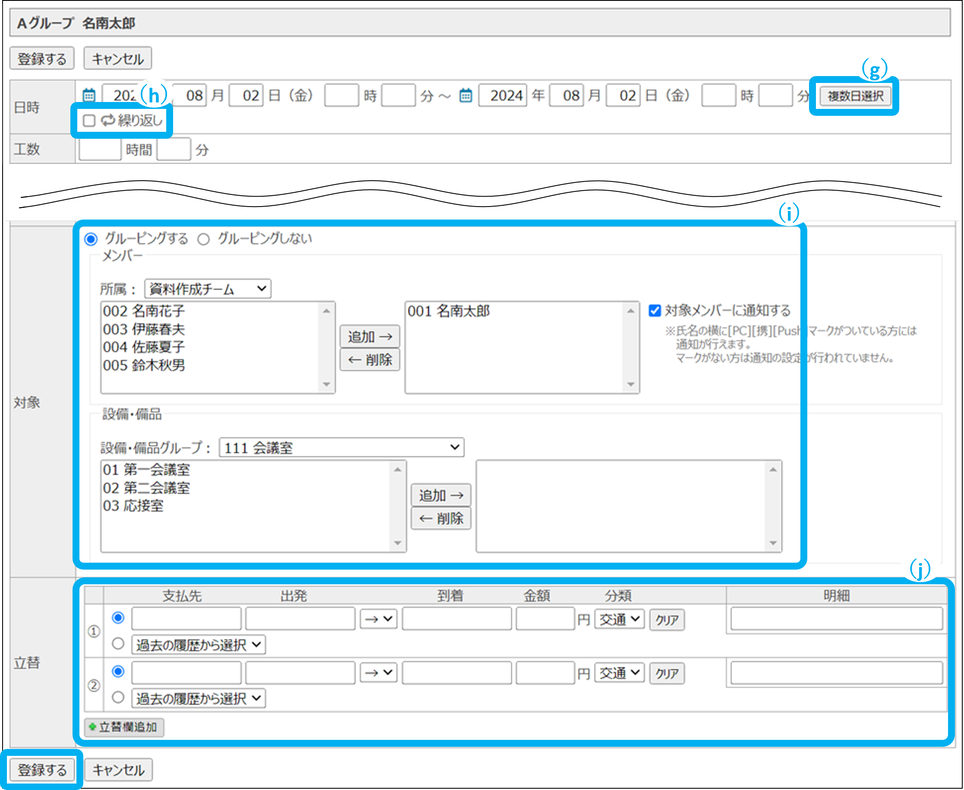Image resolution: width=964 pixels, height=790 pixels.
Task: Select 02 第二会議室 in equipment list
Action: [146, 488]
